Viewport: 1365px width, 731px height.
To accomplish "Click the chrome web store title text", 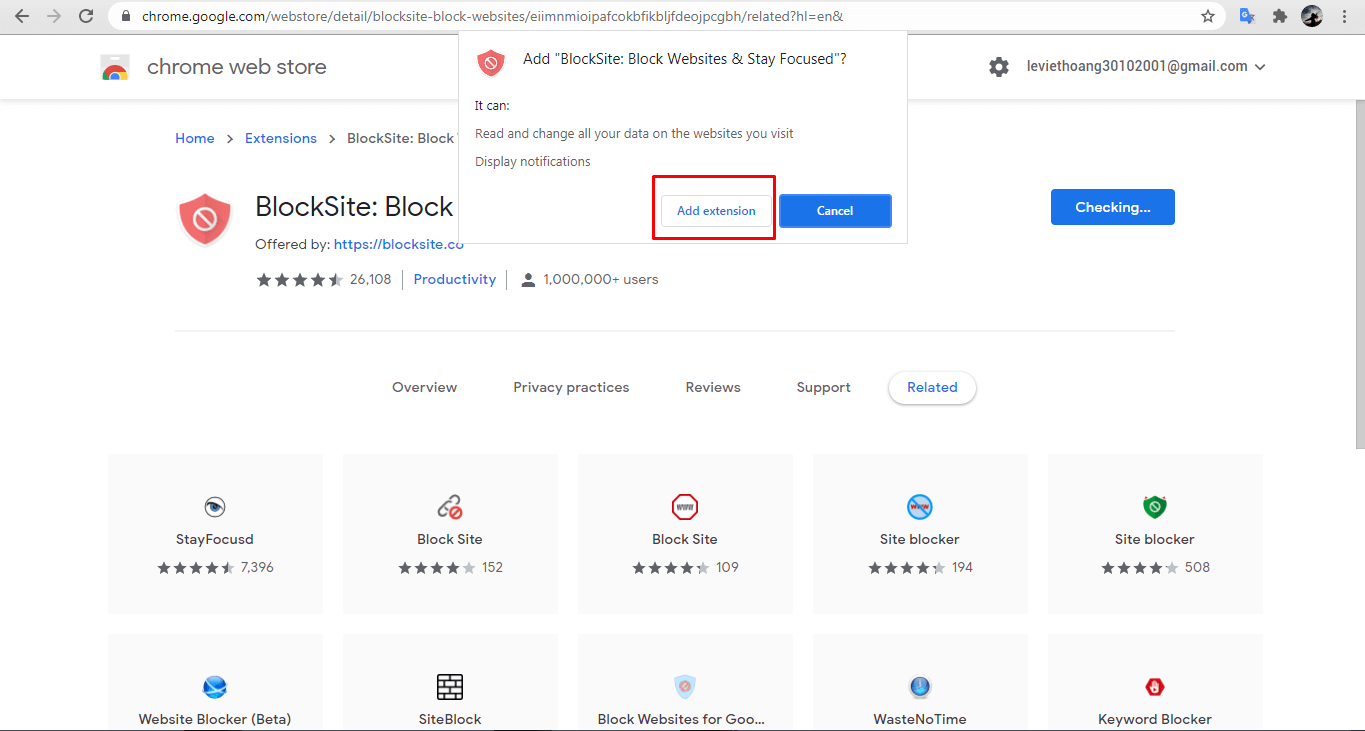I will 237,67.
